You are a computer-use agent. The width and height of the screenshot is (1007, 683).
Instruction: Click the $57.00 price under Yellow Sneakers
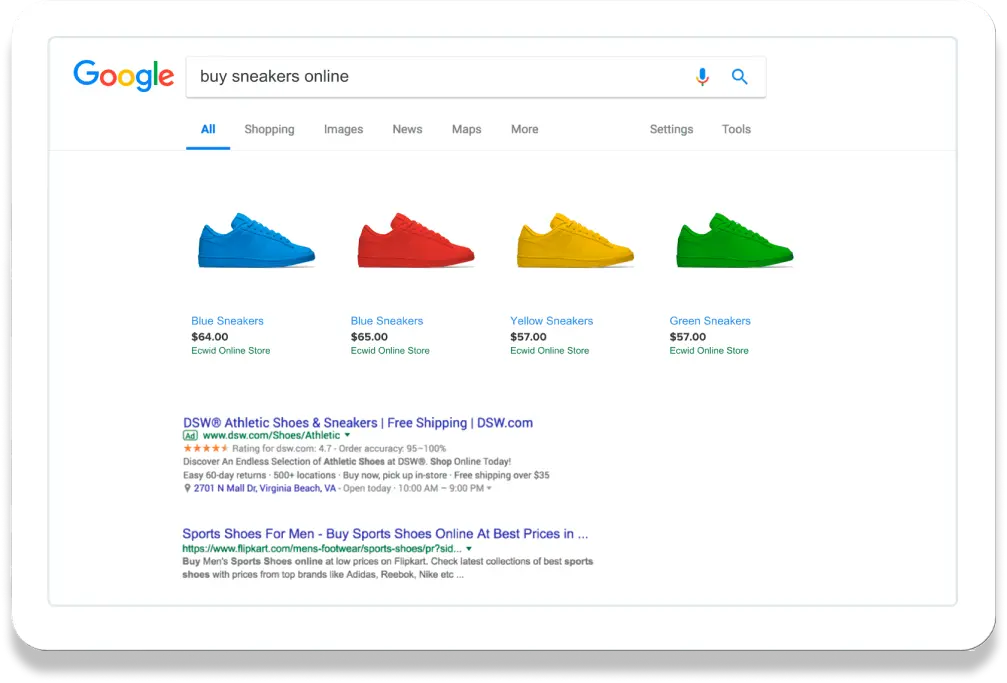[x=529, y=337]
